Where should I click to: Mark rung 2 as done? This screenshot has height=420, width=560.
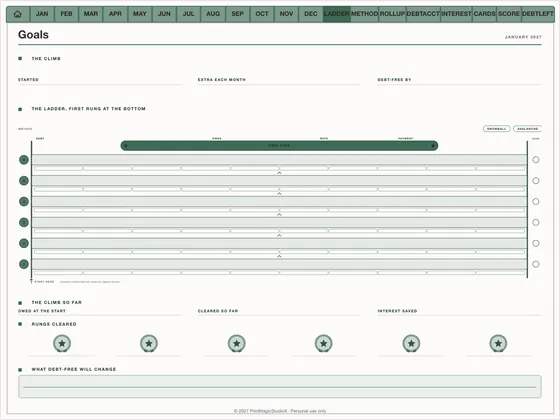536,243
